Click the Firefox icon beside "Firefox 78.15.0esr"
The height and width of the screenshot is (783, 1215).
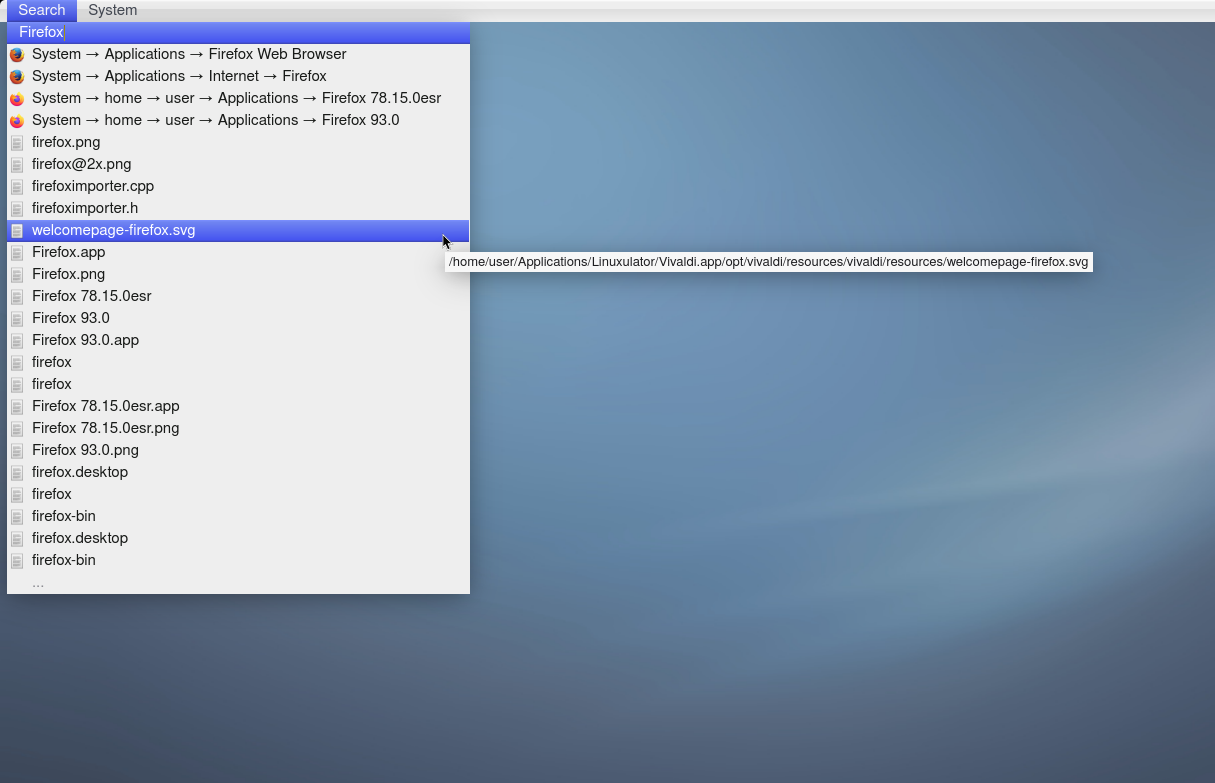click(17, 98)
